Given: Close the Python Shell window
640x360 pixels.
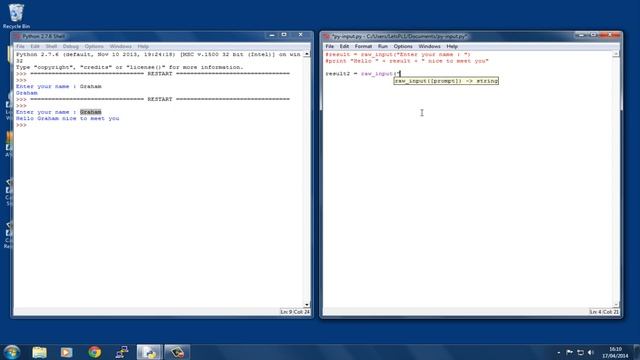Looking at the screenshot, I should 301,35.
